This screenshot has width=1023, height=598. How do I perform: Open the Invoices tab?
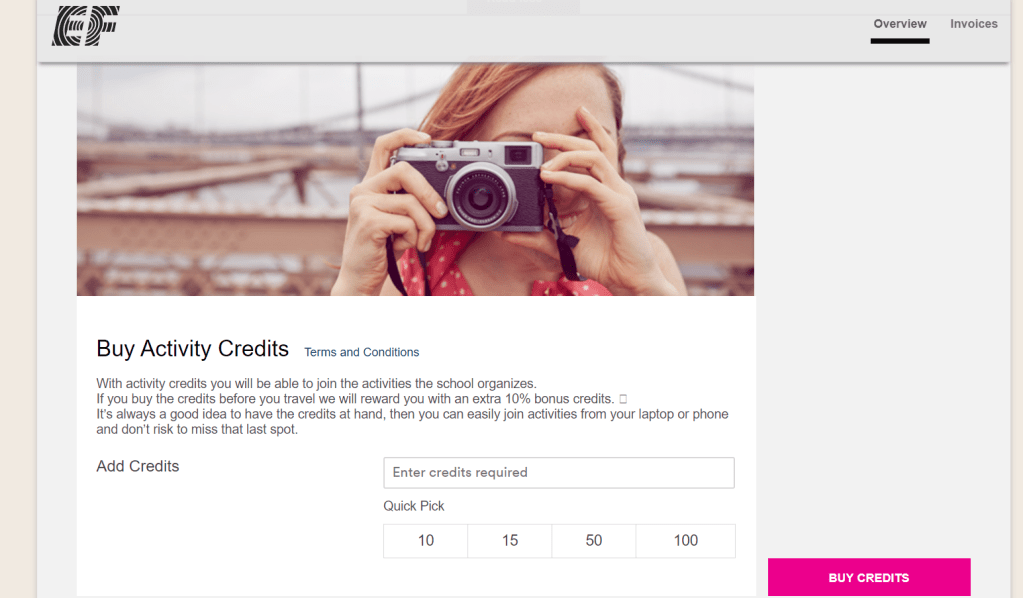coord(973,24)
